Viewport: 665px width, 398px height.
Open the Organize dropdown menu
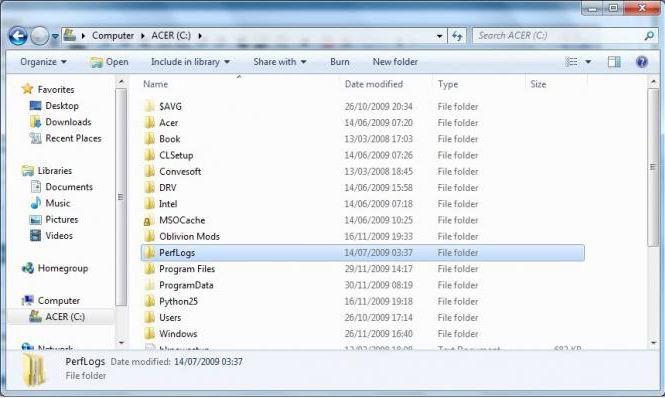43,62
